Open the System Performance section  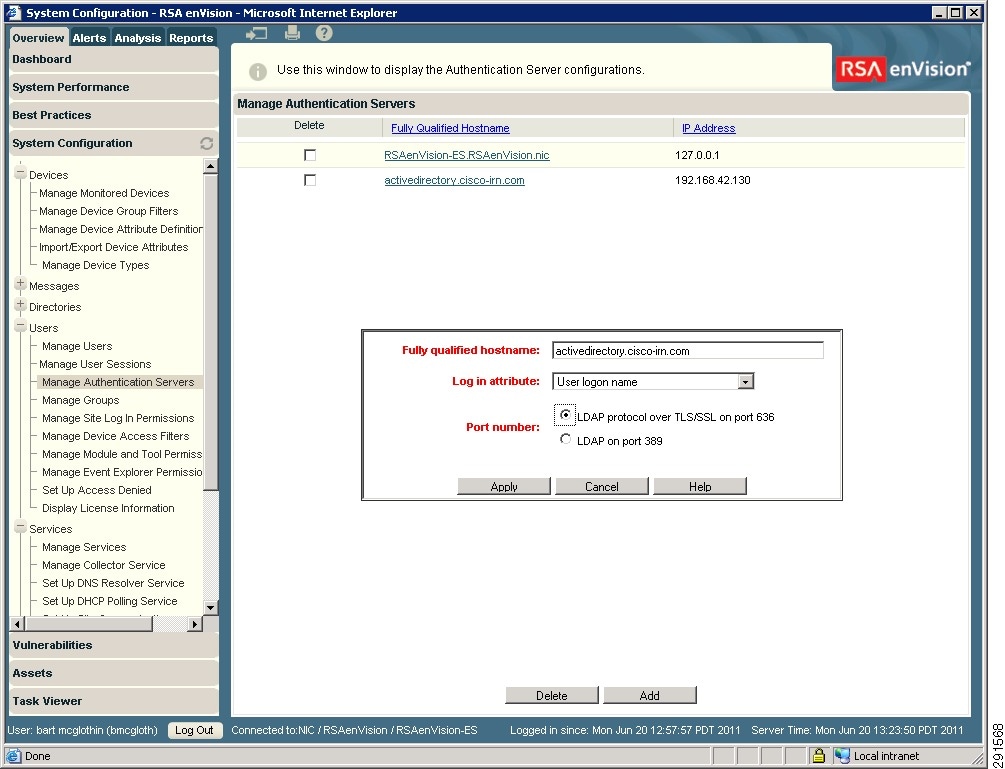click(114, 87)
